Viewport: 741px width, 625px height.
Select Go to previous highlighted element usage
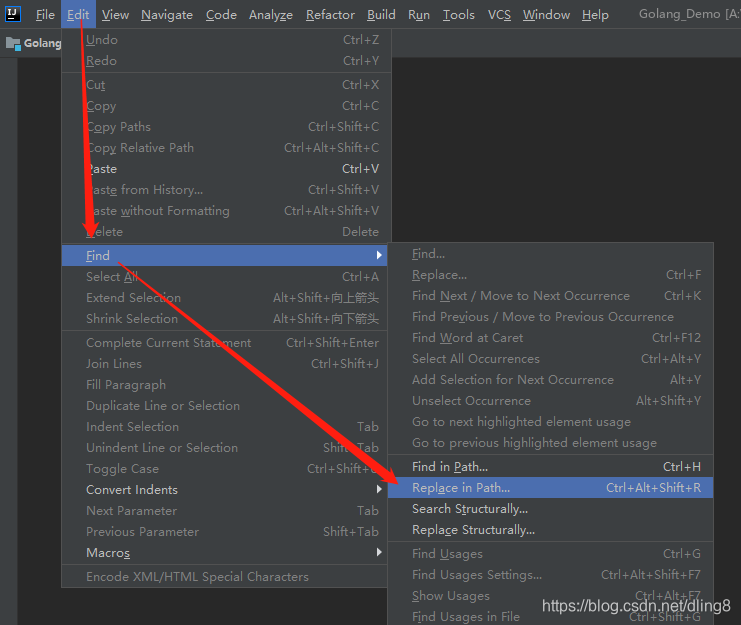(551, 443)
